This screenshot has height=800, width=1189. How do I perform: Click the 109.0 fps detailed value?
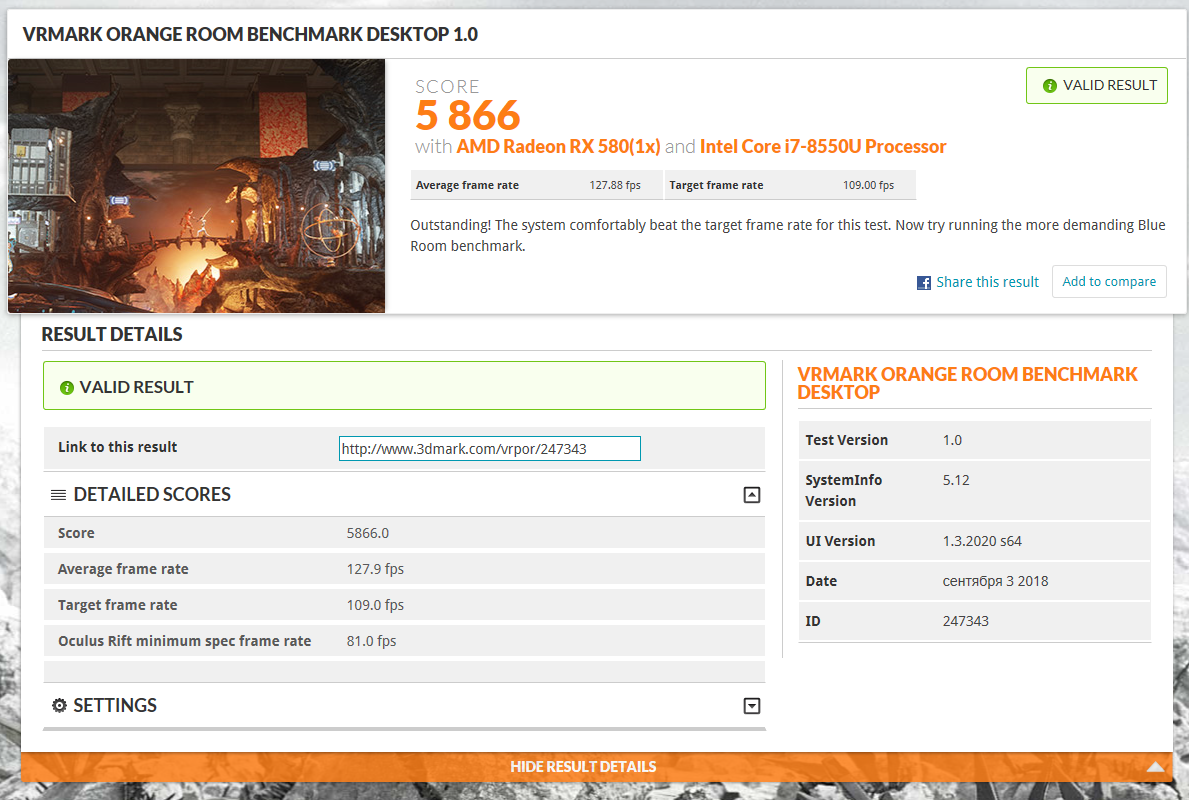375,605
